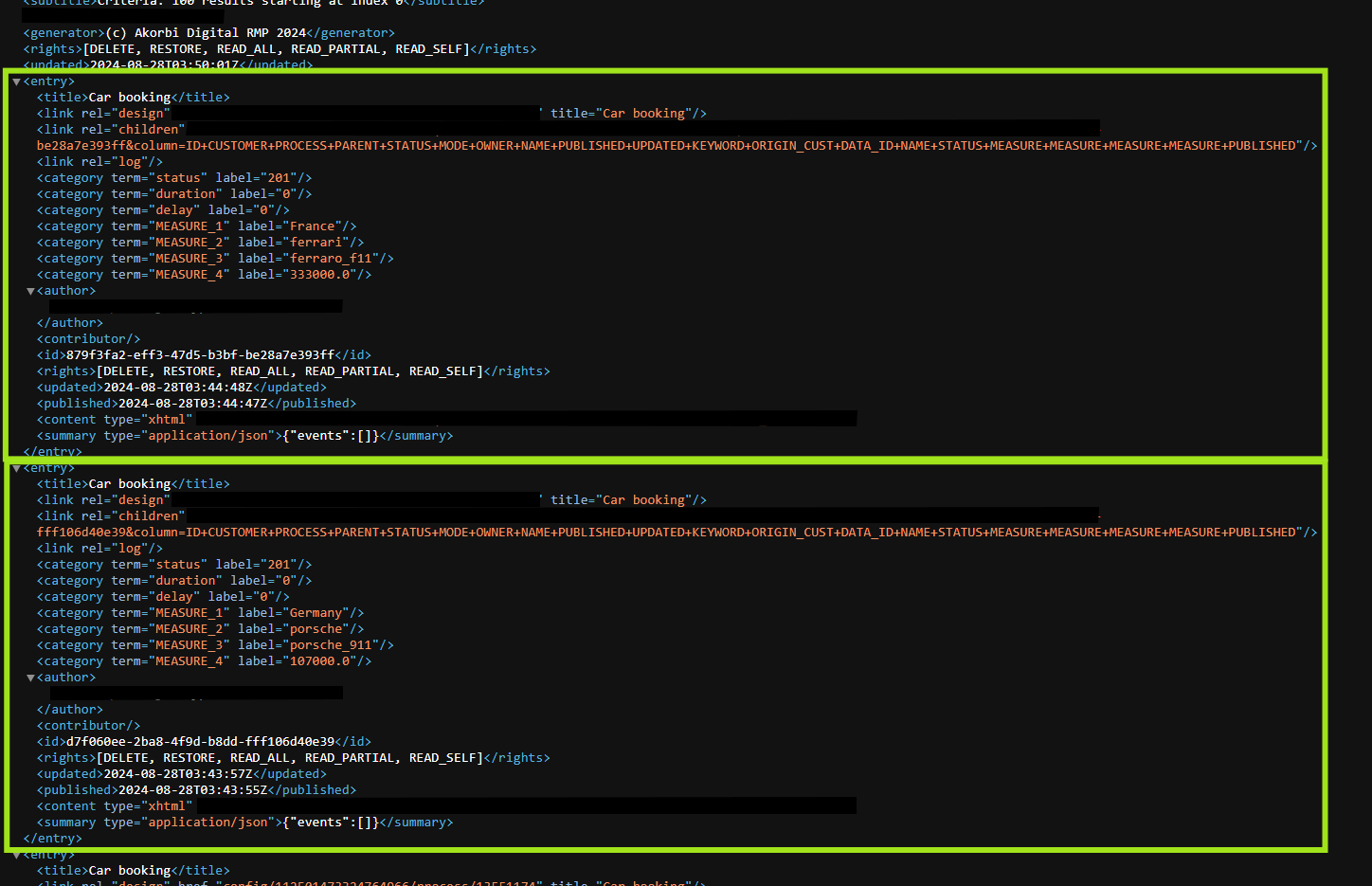The image size is (1372, 886).
Task: Click the rights line inside the porsche entry
Action: [x=293, y=757]
